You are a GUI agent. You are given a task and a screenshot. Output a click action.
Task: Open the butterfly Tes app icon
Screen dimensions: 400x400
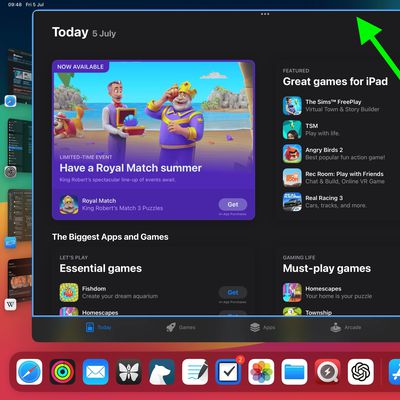click(x=129, y=372)
